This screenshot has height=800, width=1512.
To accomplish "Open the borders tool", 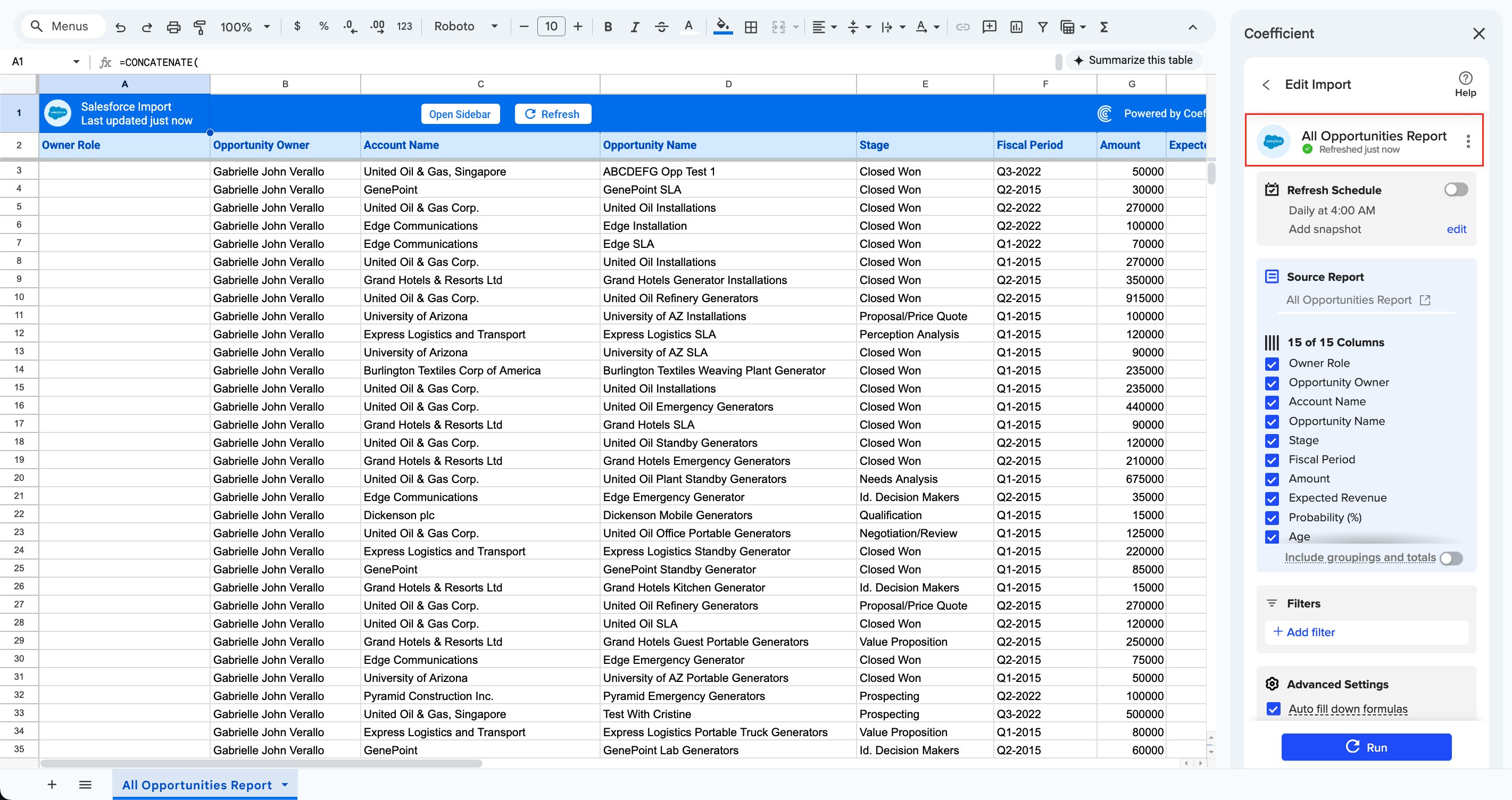I will coord(751,27).
